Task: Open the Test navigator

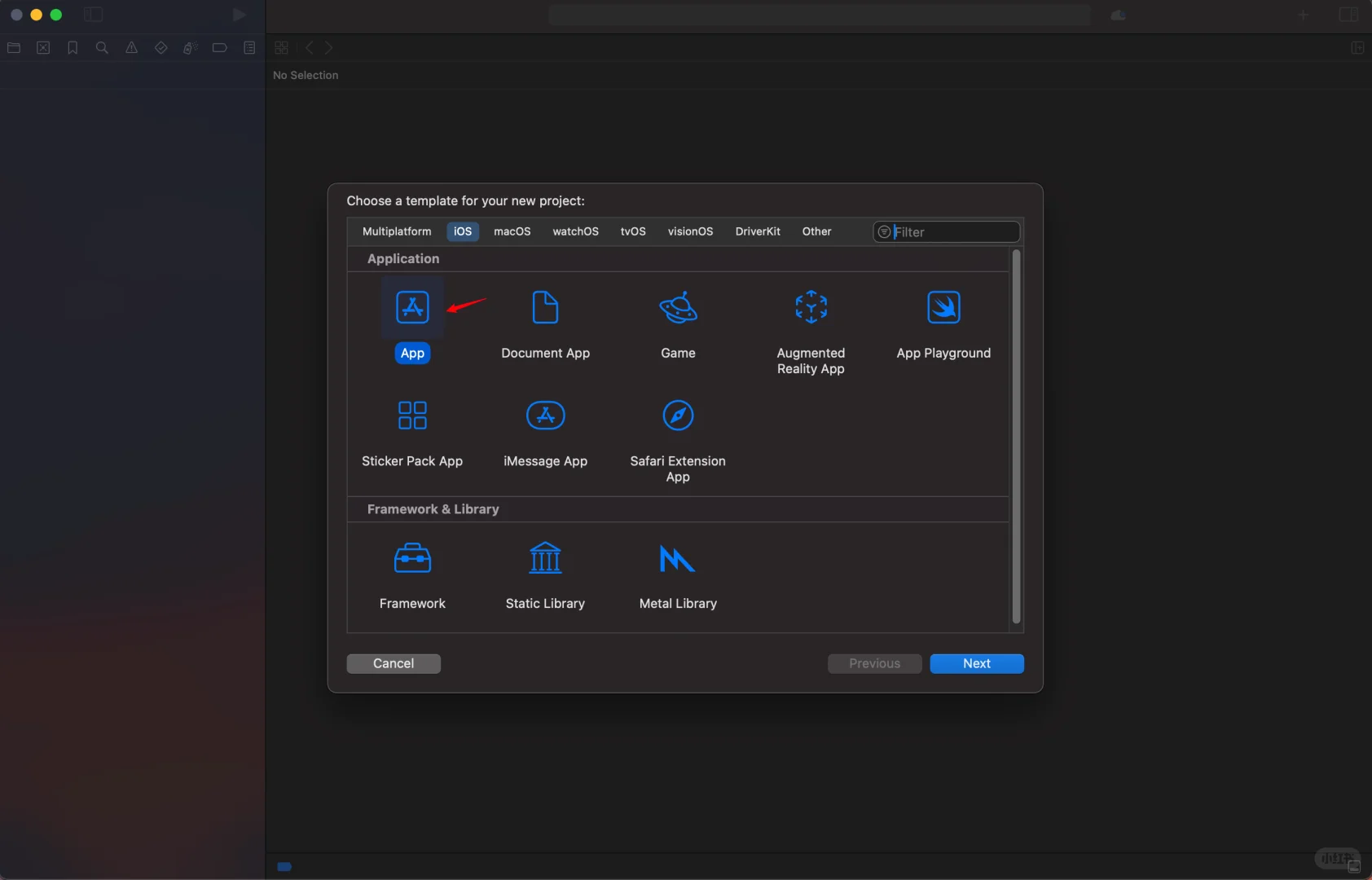Action: 161,48
